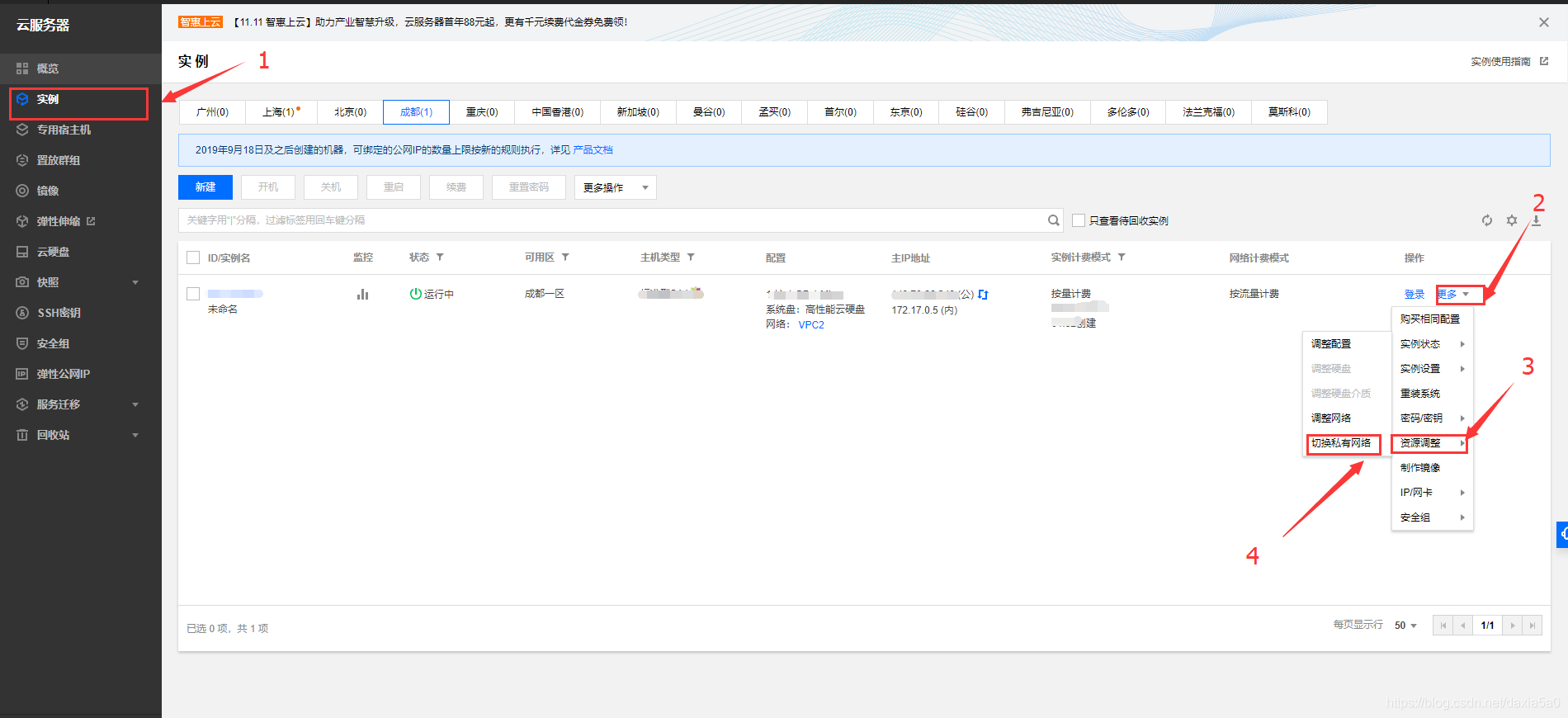Viewport: 1568px width, 718px height.
Task: Expand the 回收站 sidebar submenu arrow
Action: pyautogui.click(x=135, y=435)
